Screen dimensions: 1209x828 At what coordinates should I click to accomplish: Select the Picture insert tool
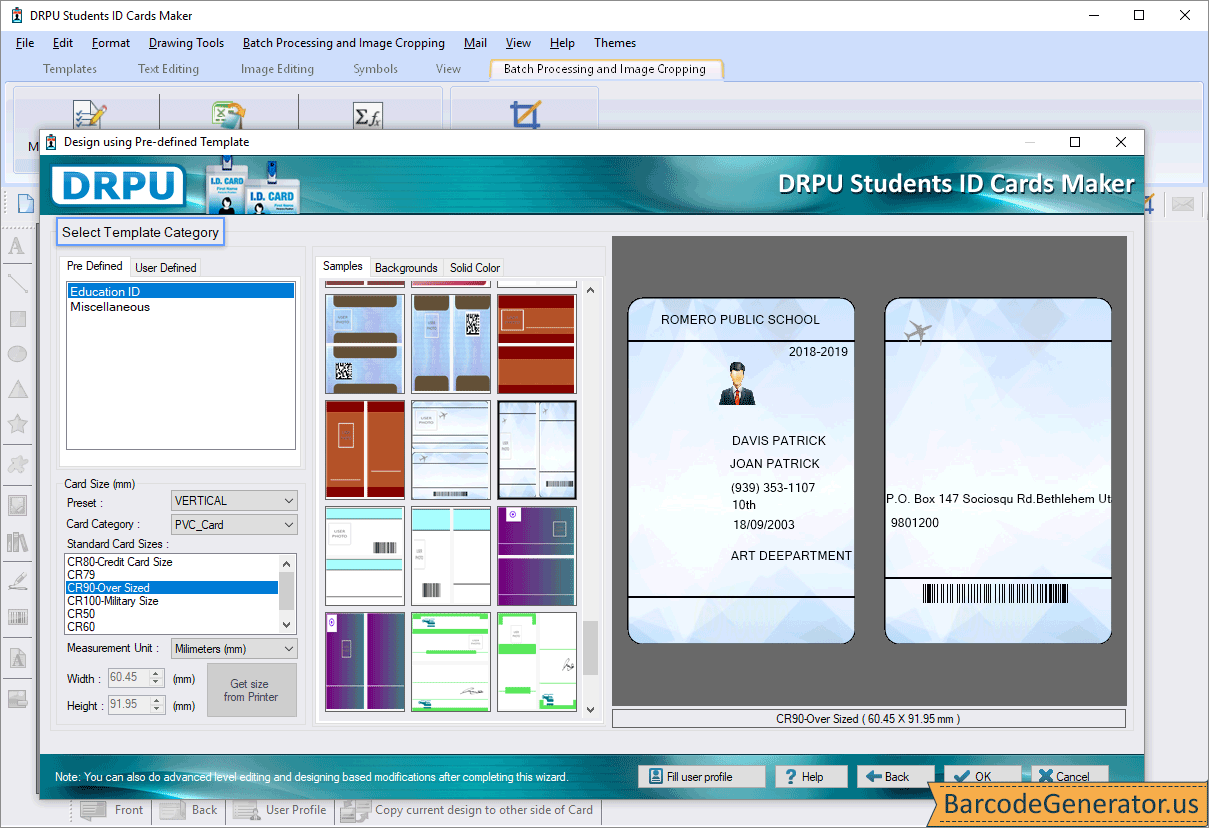click(x=17, y=505)
